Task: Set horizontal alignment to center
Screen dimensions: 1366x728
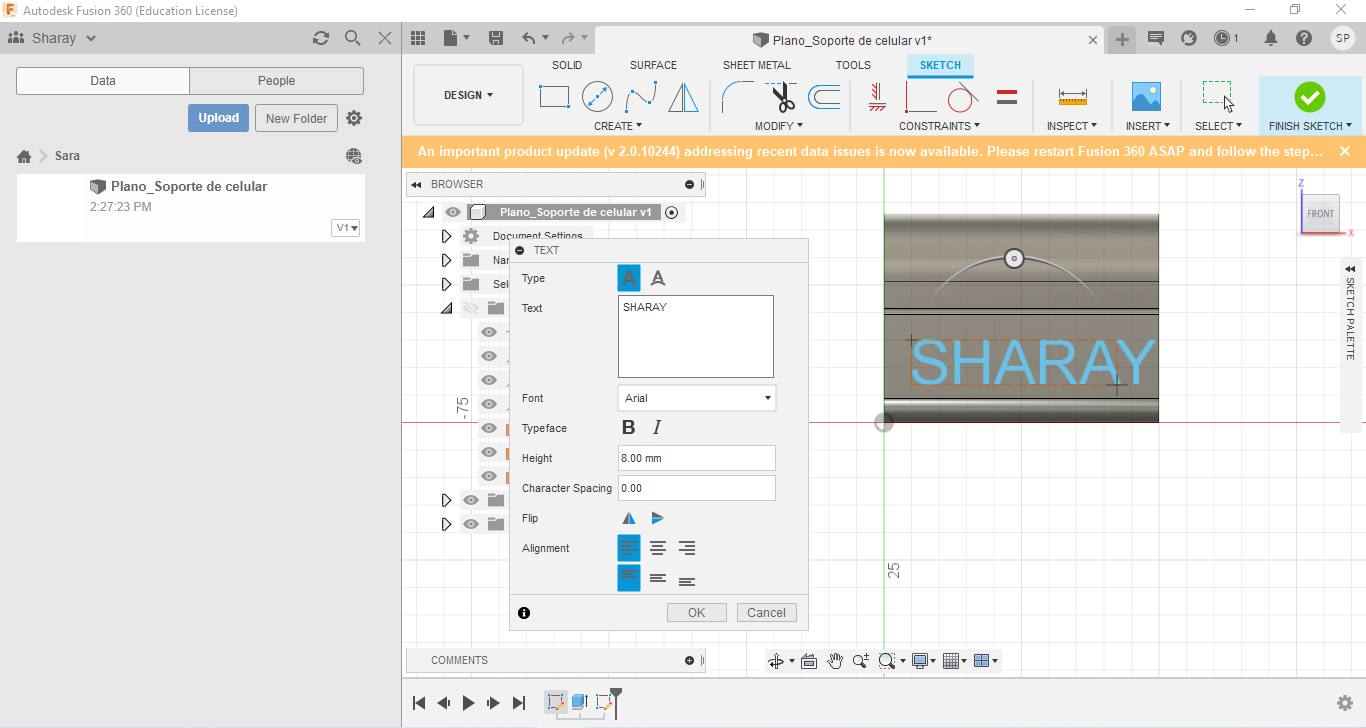Action: (658, 548)
